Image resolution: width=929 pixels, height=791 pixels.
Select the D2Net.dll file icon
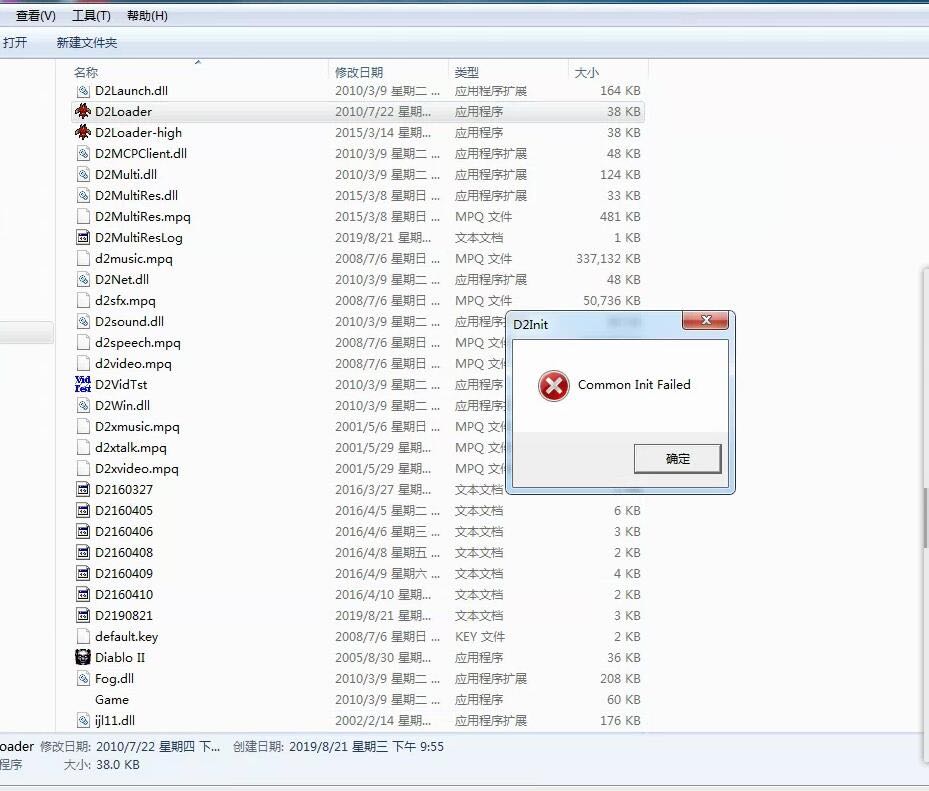83,280
